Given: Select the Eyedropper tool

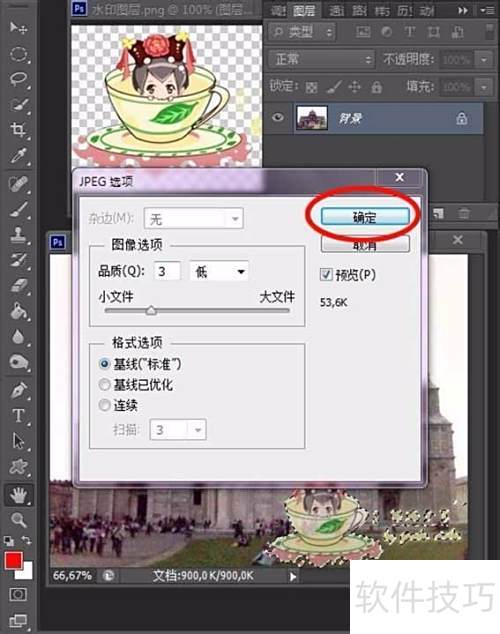Looking at the screenshot, I should click(18, 156).
